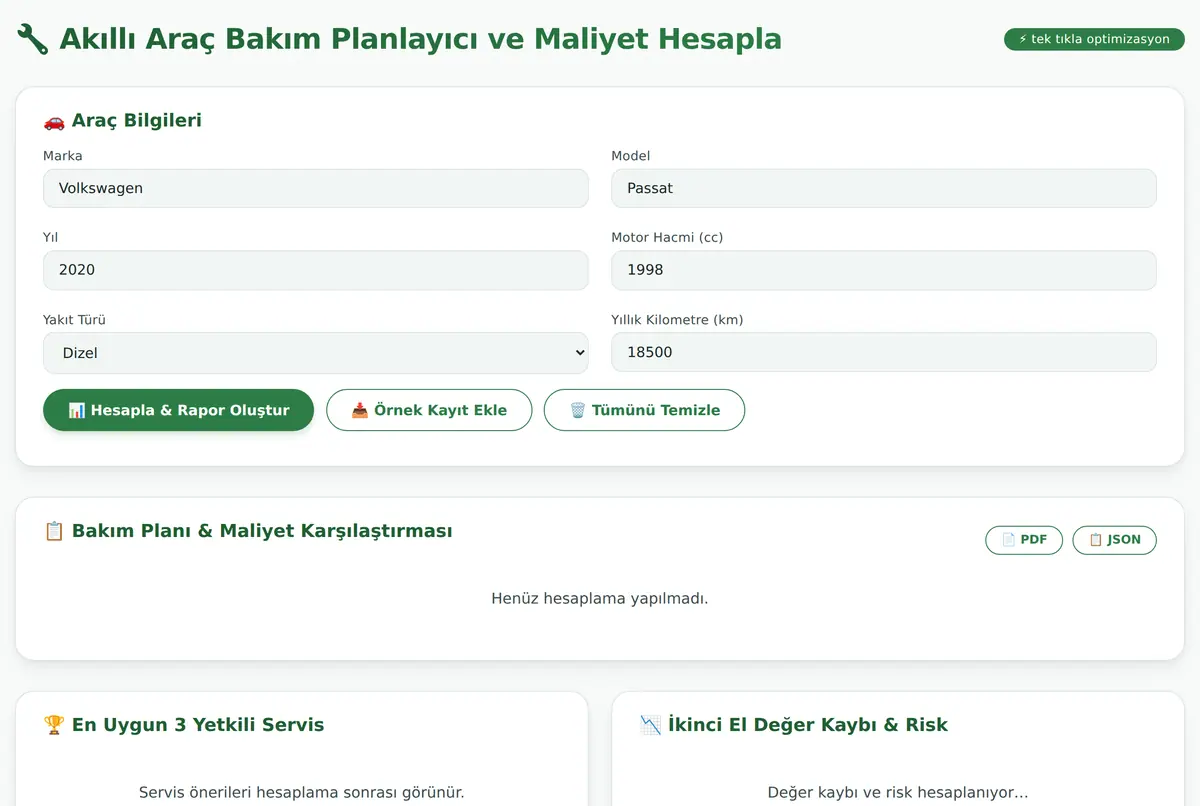Click the lightning icon in the optimizasyon badge
Viewport: 1200px width, 806px height.
(1023, 39)
